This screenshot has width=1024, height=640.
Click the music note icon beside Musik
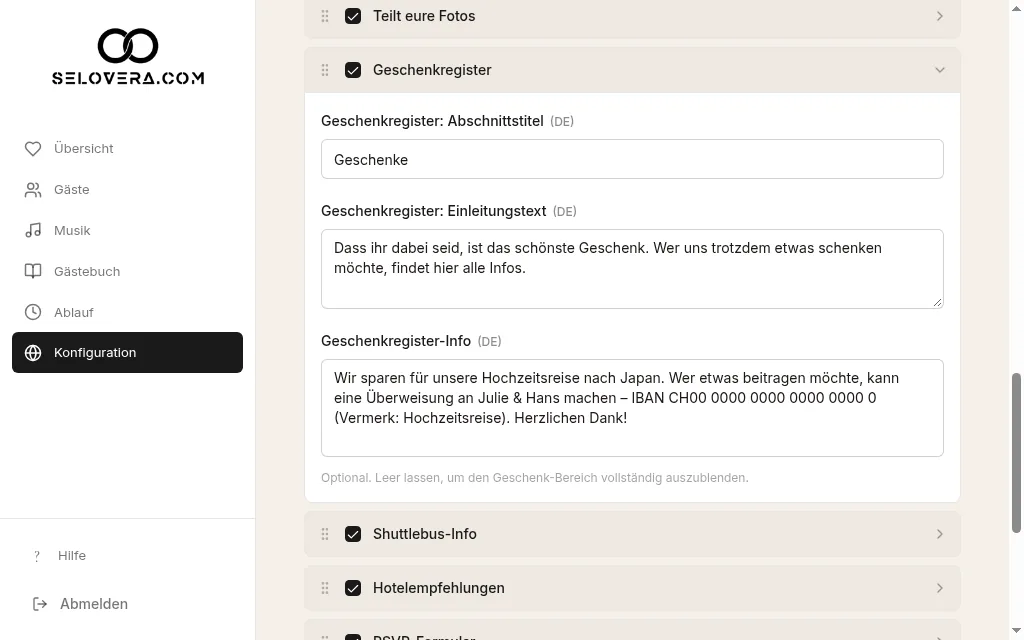point(33,231)
